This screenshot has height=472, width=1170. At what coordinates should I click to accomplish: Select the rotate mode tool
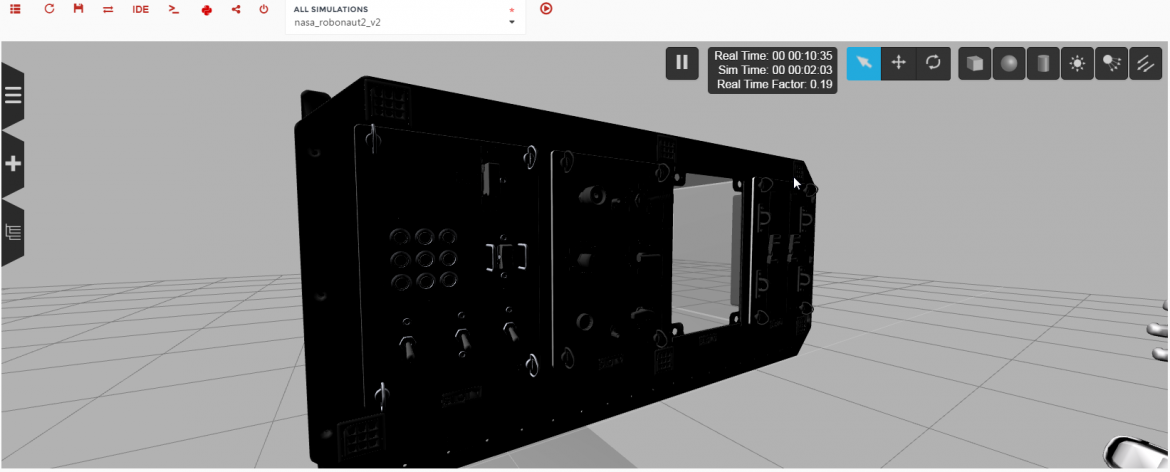click(x=933, y=64)
